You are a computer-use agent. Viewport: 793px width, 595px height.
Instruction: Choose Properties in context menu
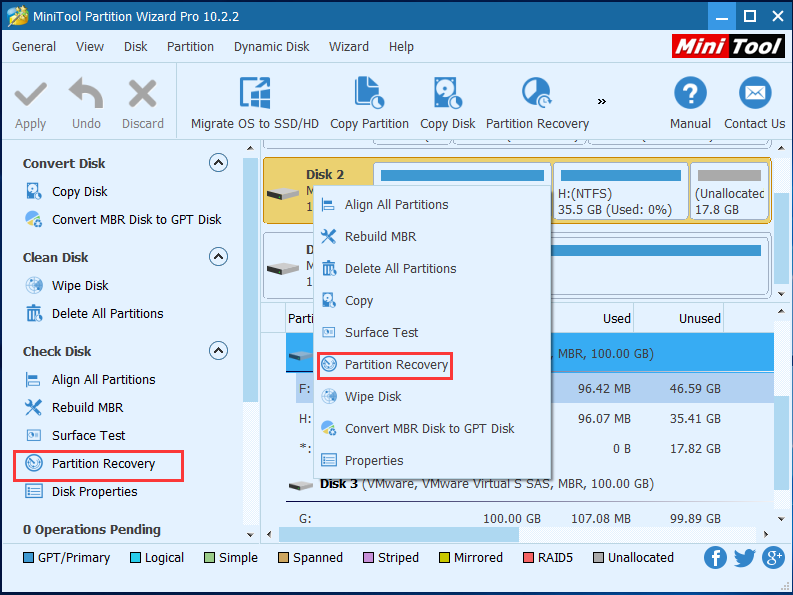[x=432, y=460]
